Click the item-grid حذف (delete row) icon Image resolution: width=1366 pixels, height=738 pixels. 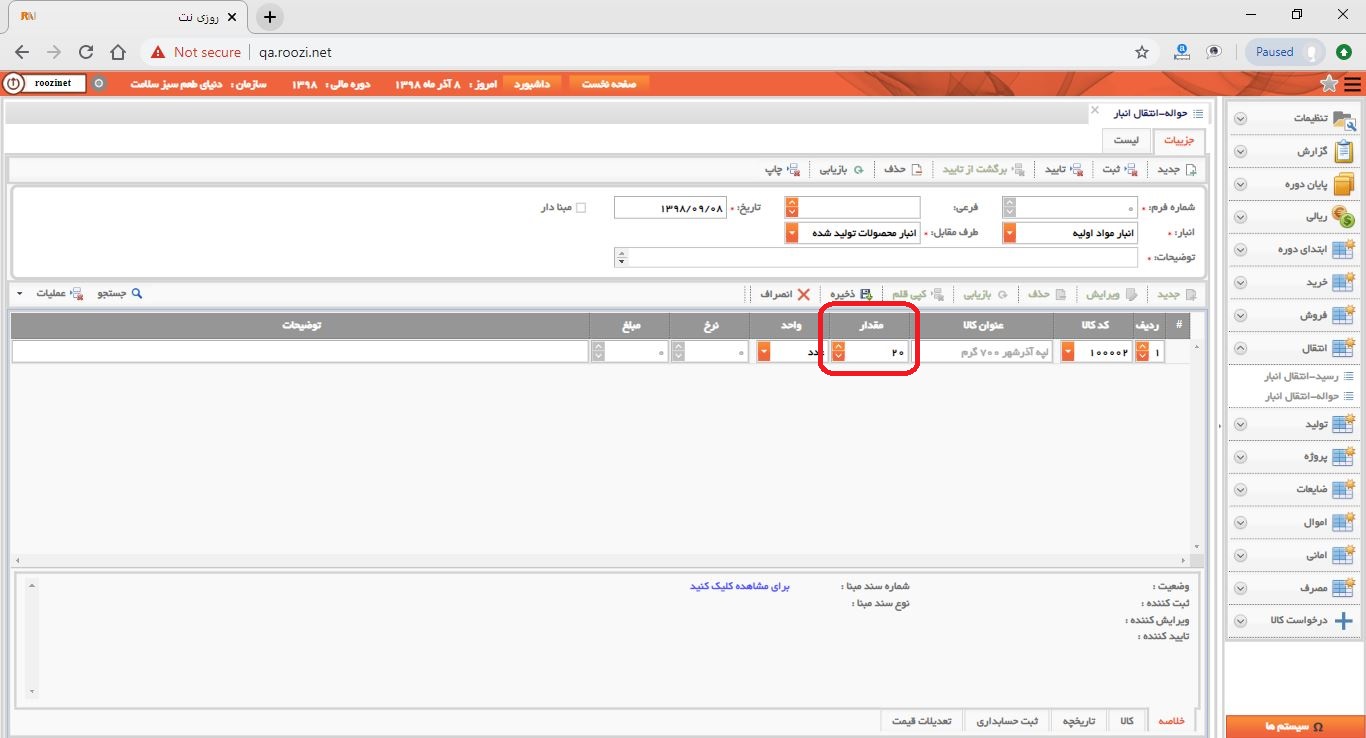pos(1061,295)
